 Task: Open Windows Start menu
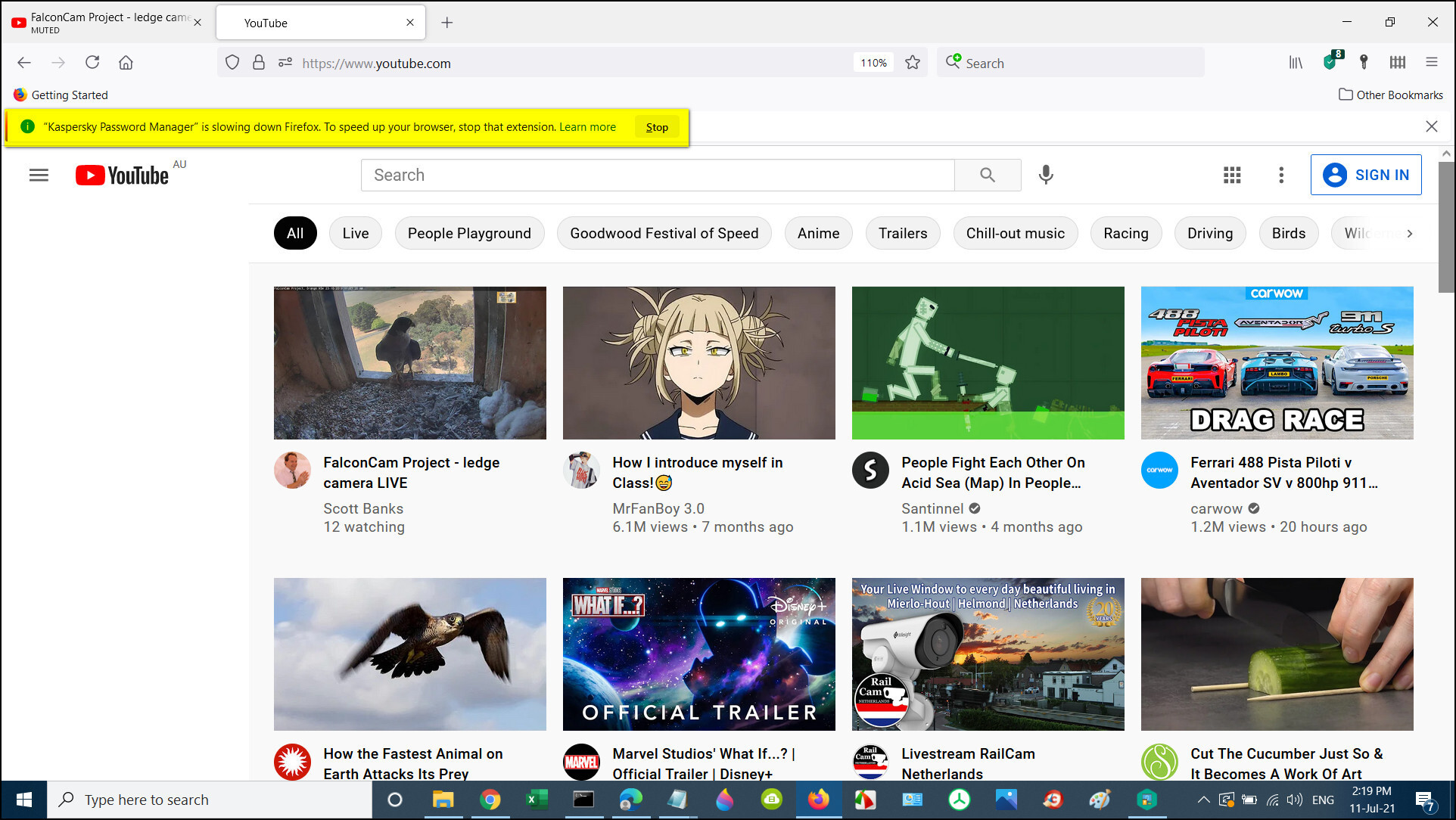pyautogui.click(x=23, y=800)
